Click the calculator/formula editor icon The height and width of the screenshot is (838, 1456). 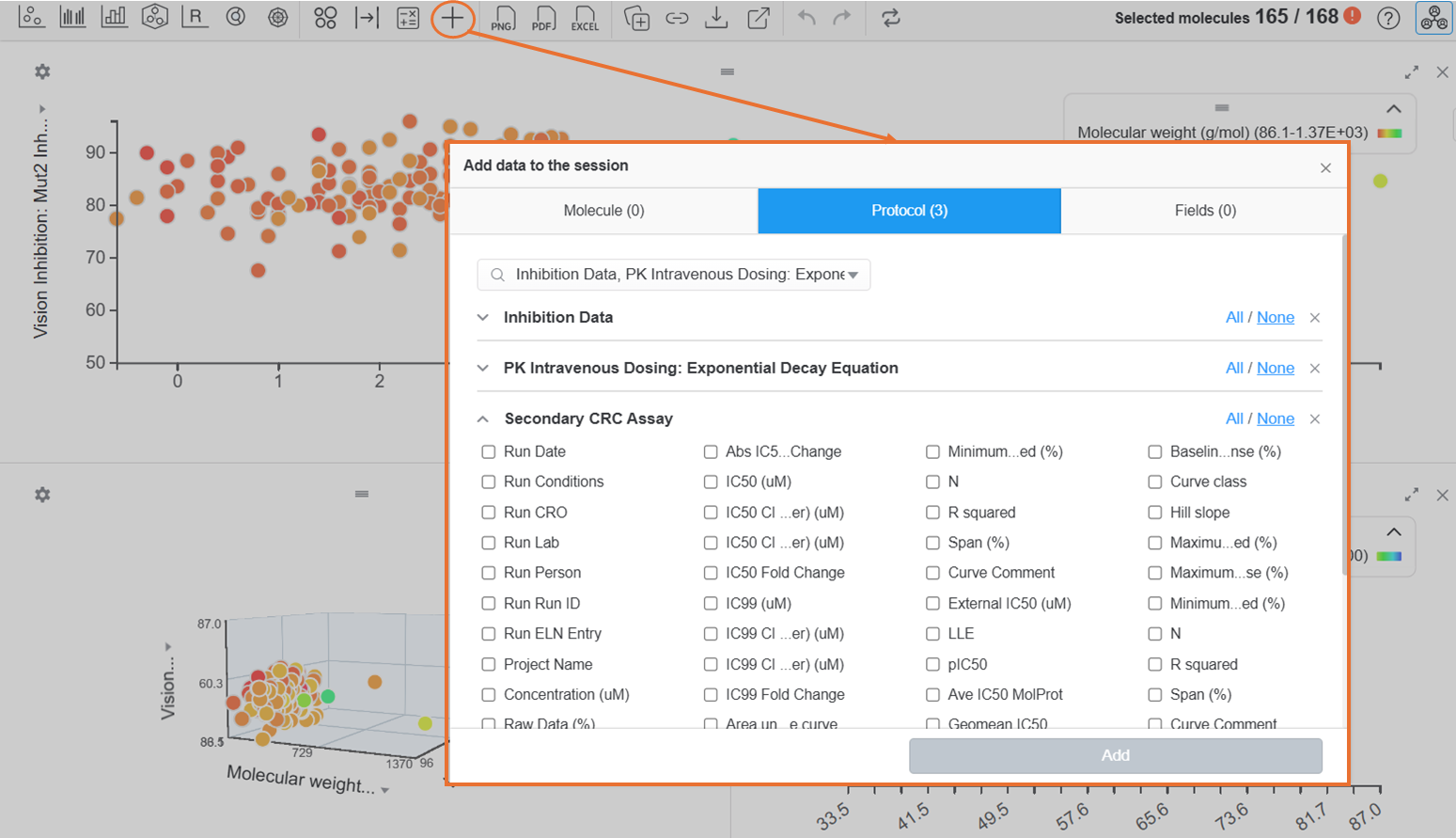(407, 18)
